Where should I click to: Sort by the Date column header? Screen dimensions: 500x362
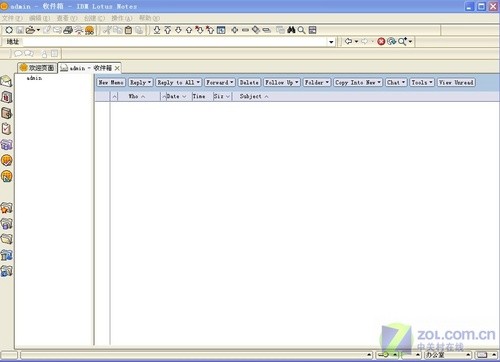(176, 96)
